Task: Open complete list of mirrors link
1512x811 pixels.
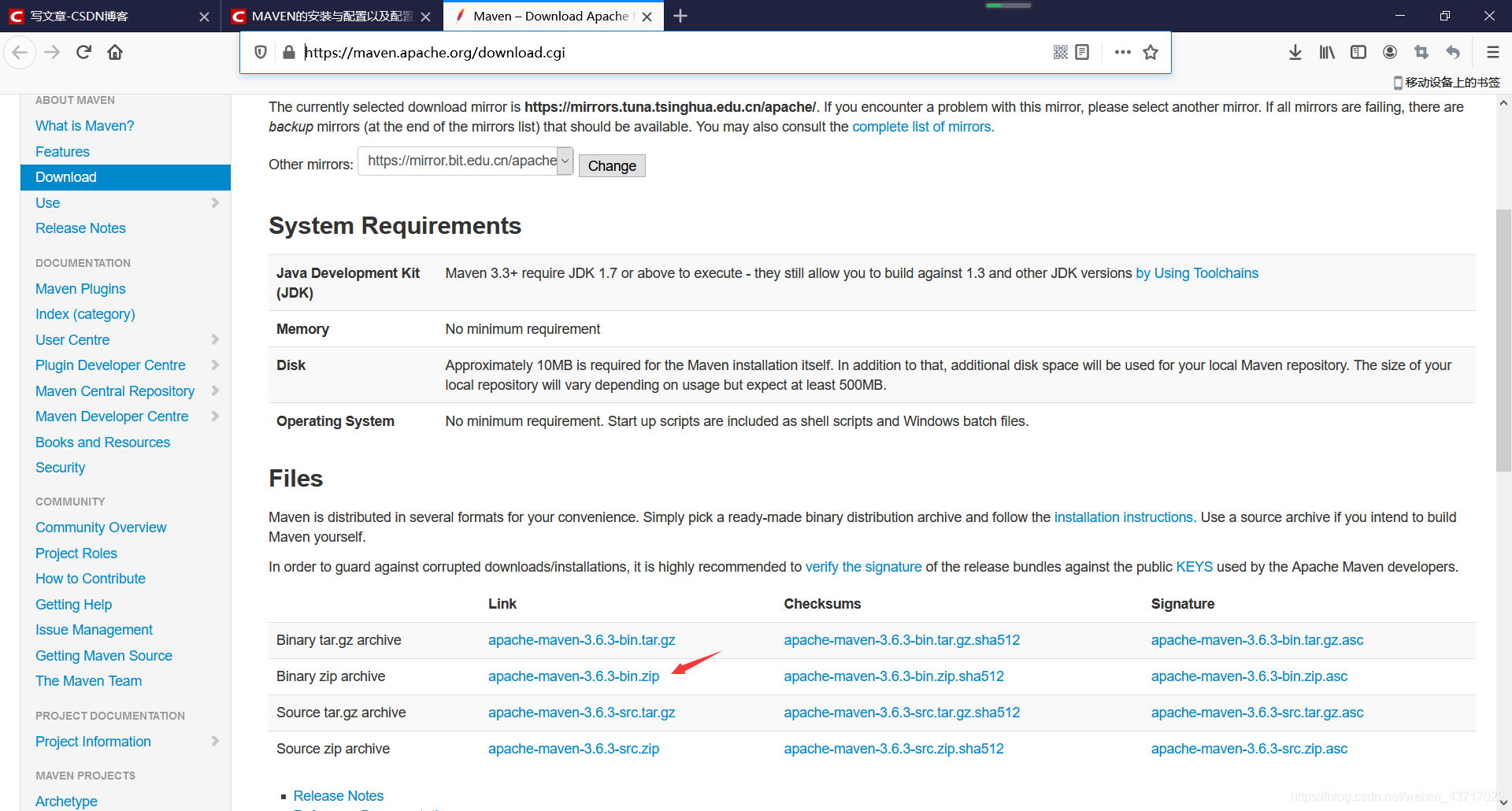Action: coord(923,127)
